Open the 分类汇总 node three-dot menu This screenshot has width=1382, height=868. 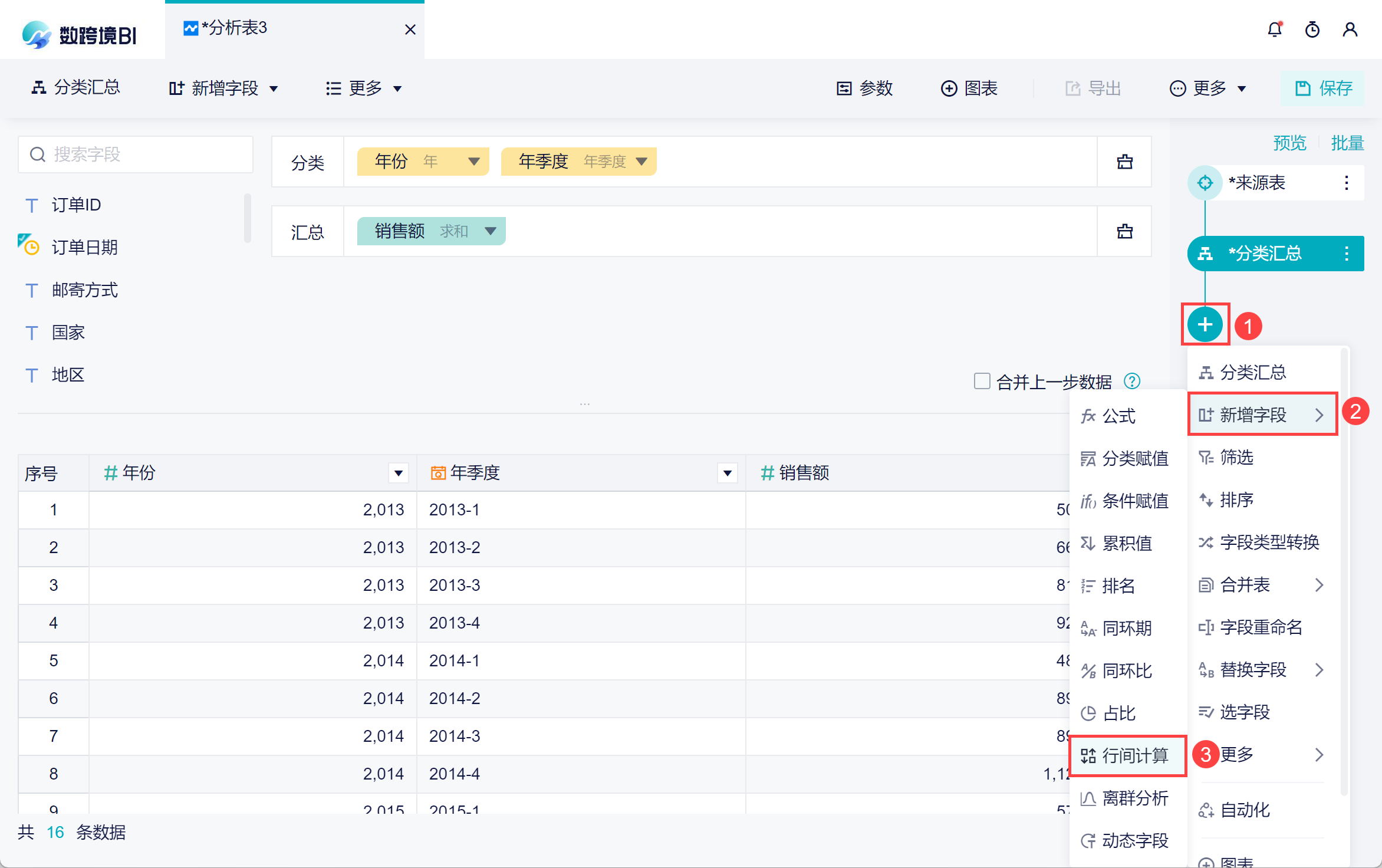coord(1346,254)
